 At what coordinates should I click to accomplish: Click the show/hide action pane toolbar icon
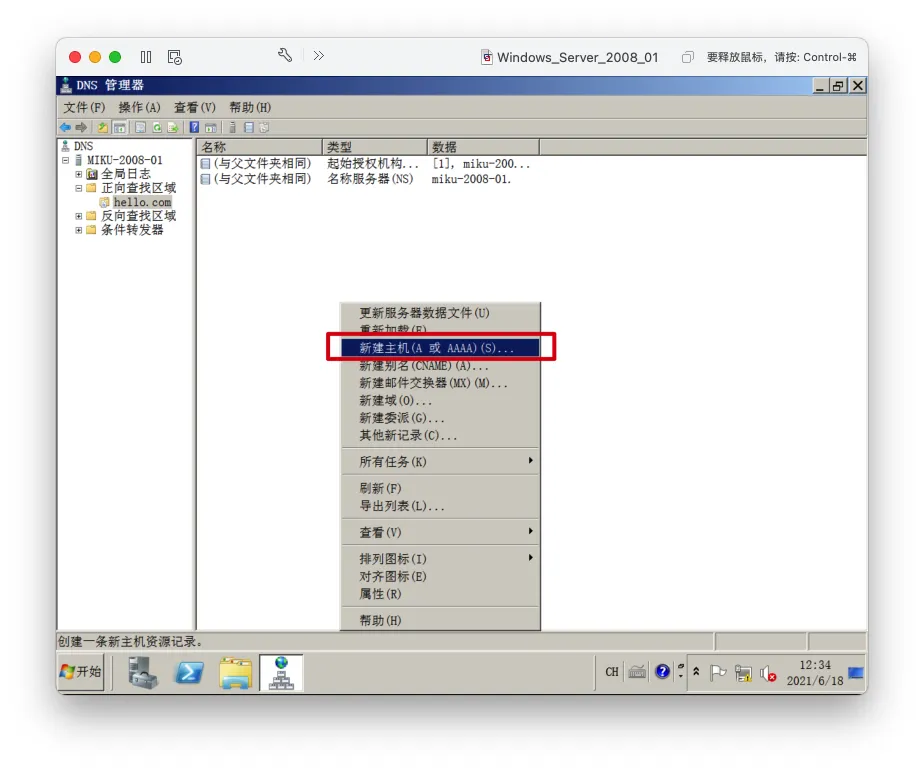pos(210,127)
